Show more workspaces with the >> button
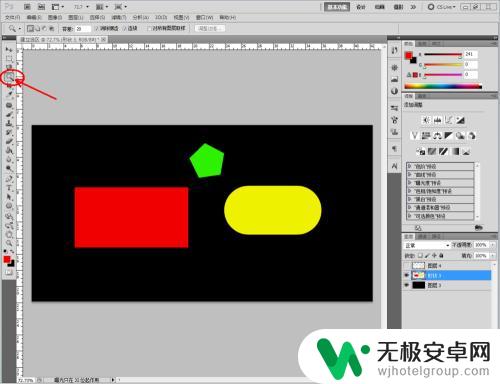500x384 pixels. pyautogui.click(x=413, y=7)
